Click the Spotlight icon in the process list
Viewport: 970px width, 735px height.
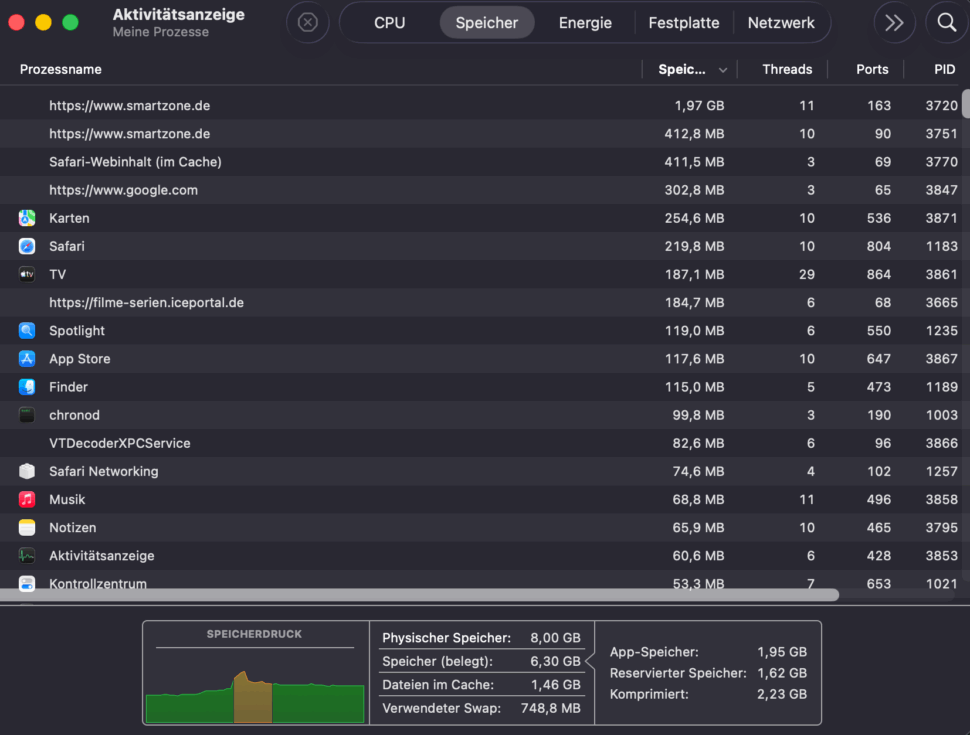tap(27, 330)
